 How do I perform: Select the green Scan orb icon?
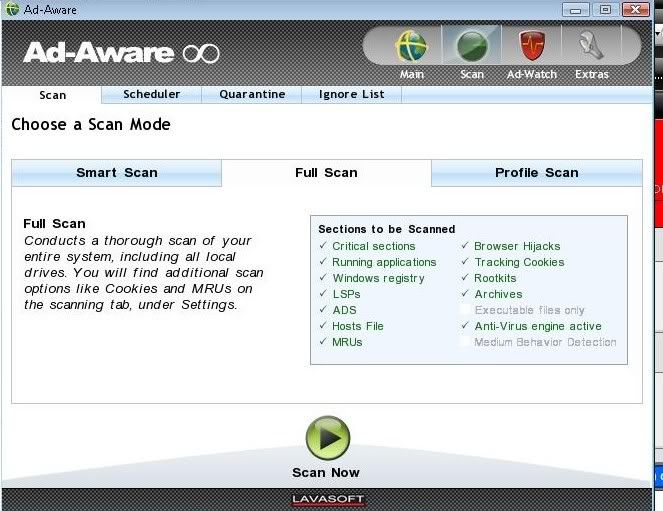(x=472, y=46)
